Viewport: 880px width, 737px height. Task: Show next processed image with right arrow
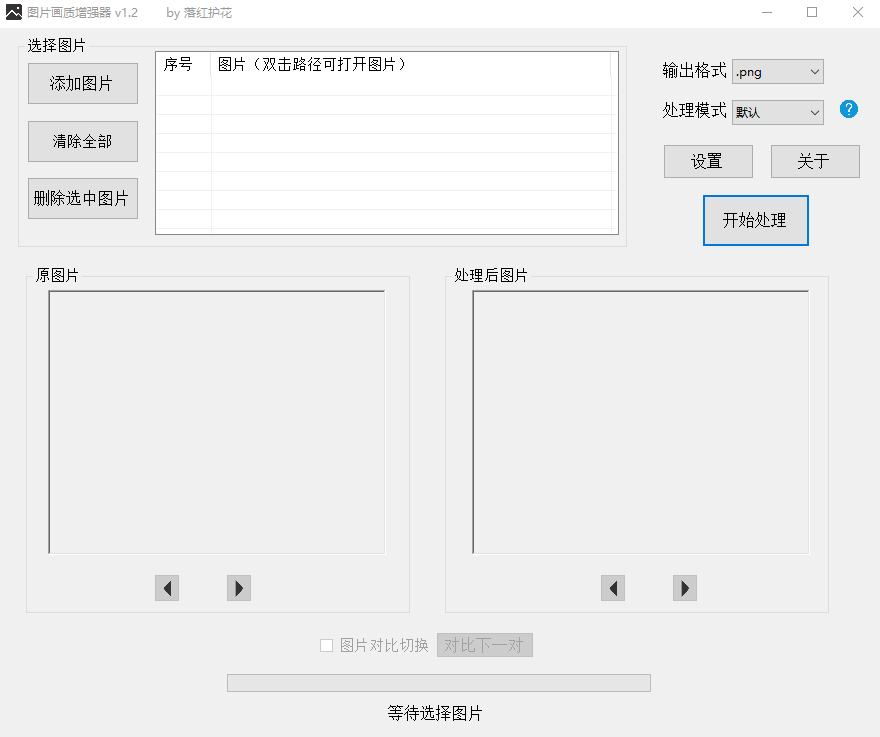685,588
